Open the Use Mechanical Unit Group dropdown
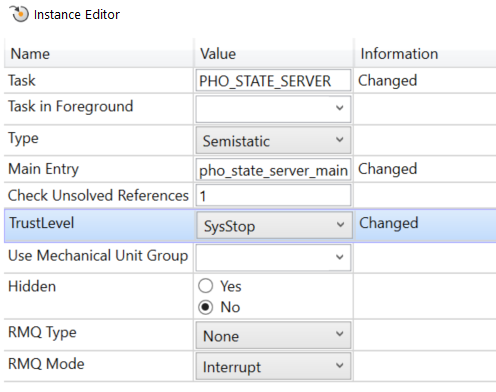 [x=273, y=257]
